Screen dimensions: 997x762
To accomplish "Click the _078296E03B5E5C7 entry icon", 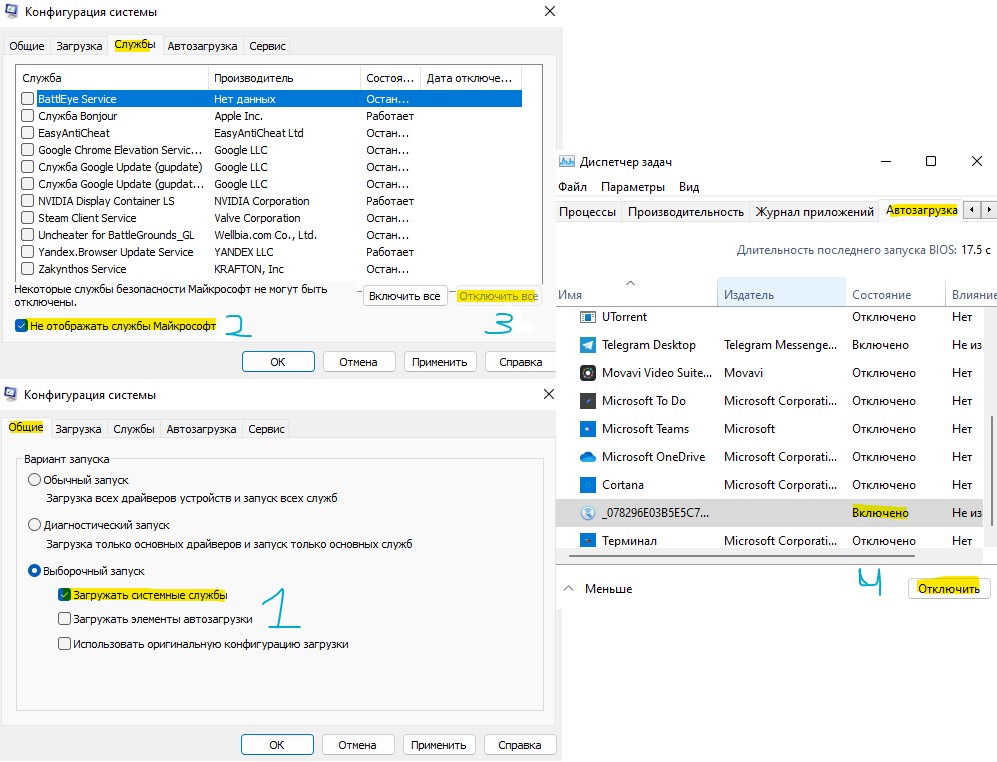I will coord(588,513).
